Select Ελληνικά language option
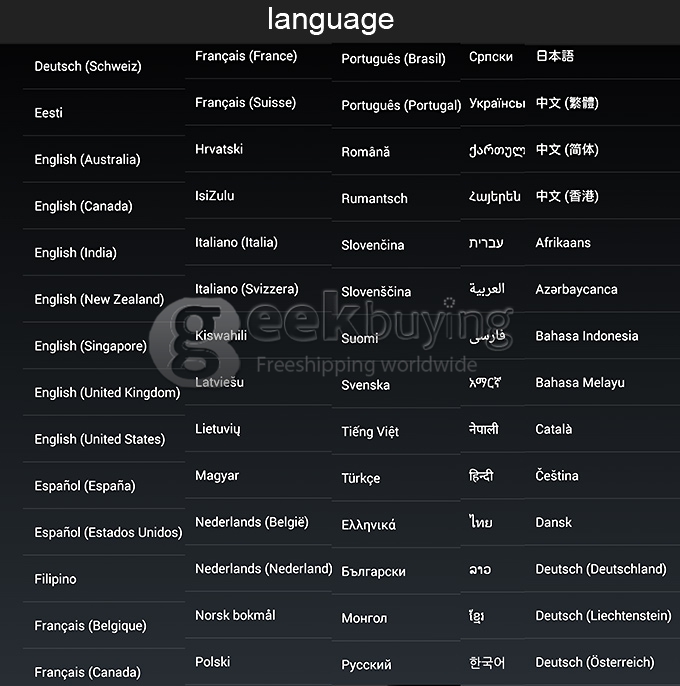Image resolution: width=680 pixels, height=686 pixels. pos(368,525)
